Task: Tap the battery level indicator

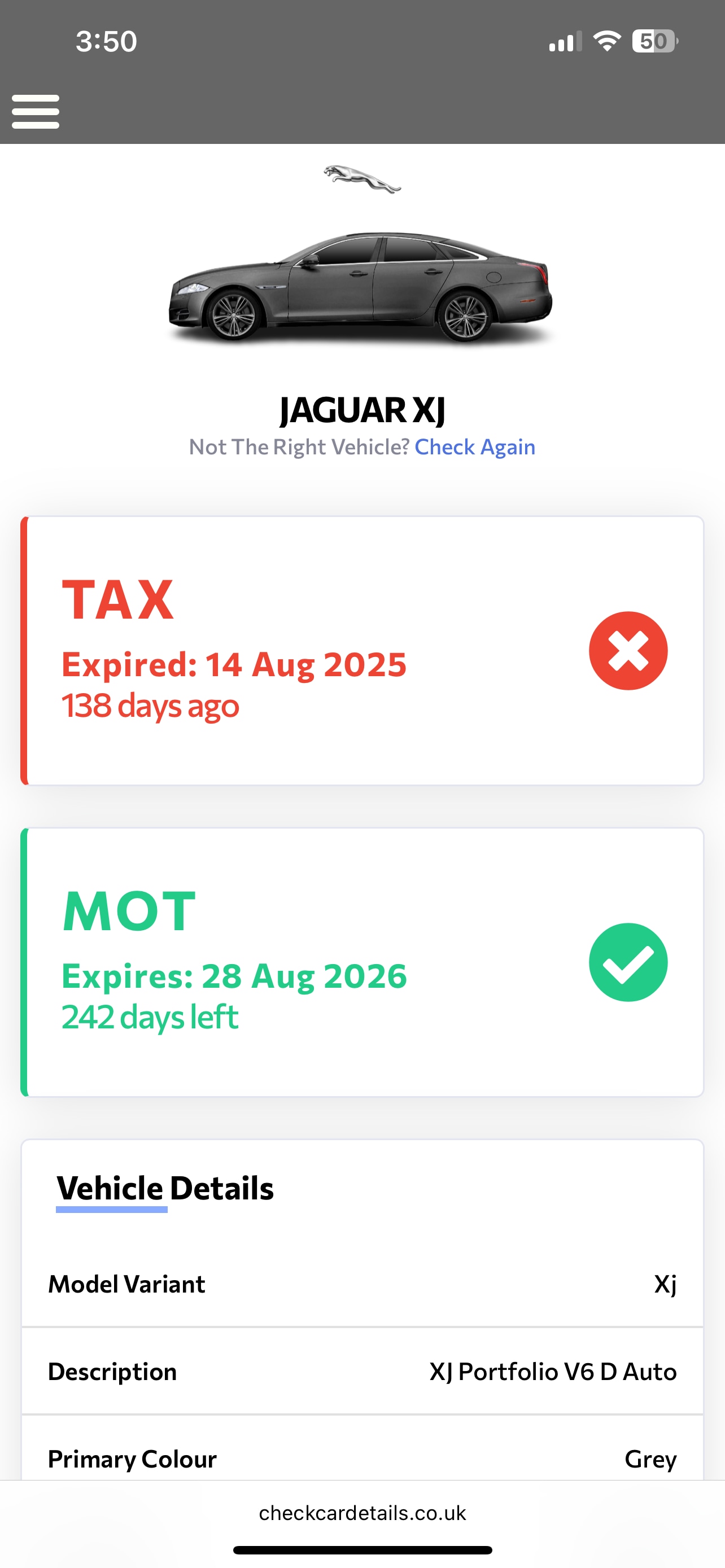Action: tap(654, 41)
